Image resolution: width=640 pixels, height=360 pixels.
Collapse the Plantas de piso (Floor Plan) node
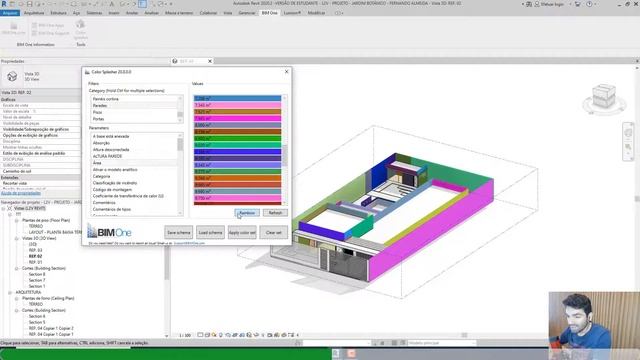point(17,220)
